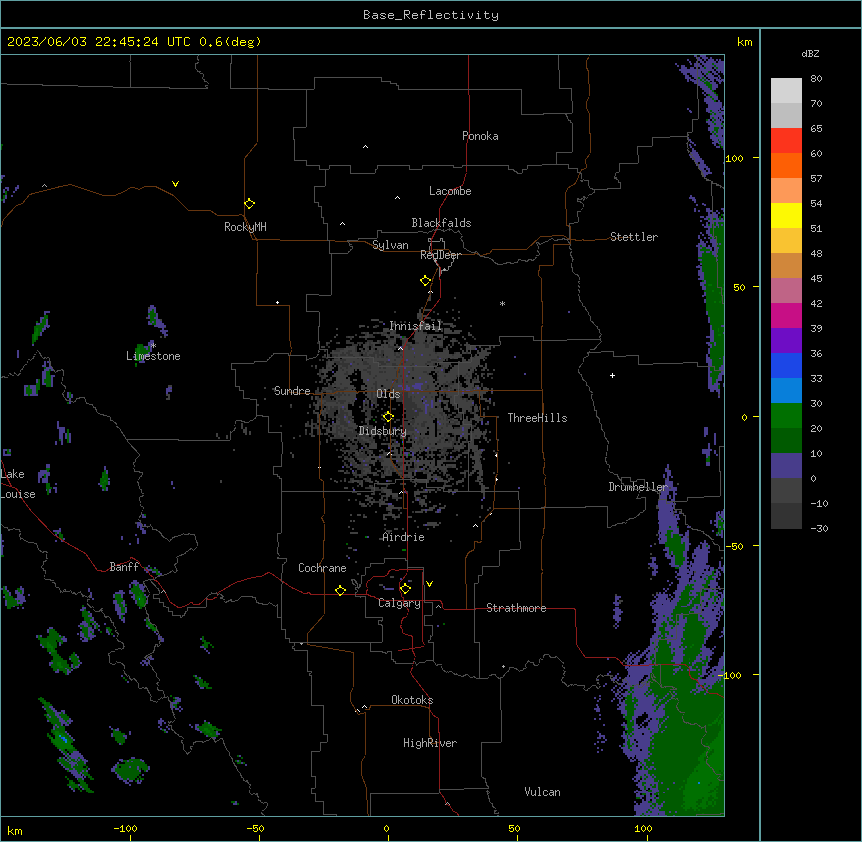Viewport: 862px width, 842px height.
Task: Click the Stettler label
Action: coord(634,237)
